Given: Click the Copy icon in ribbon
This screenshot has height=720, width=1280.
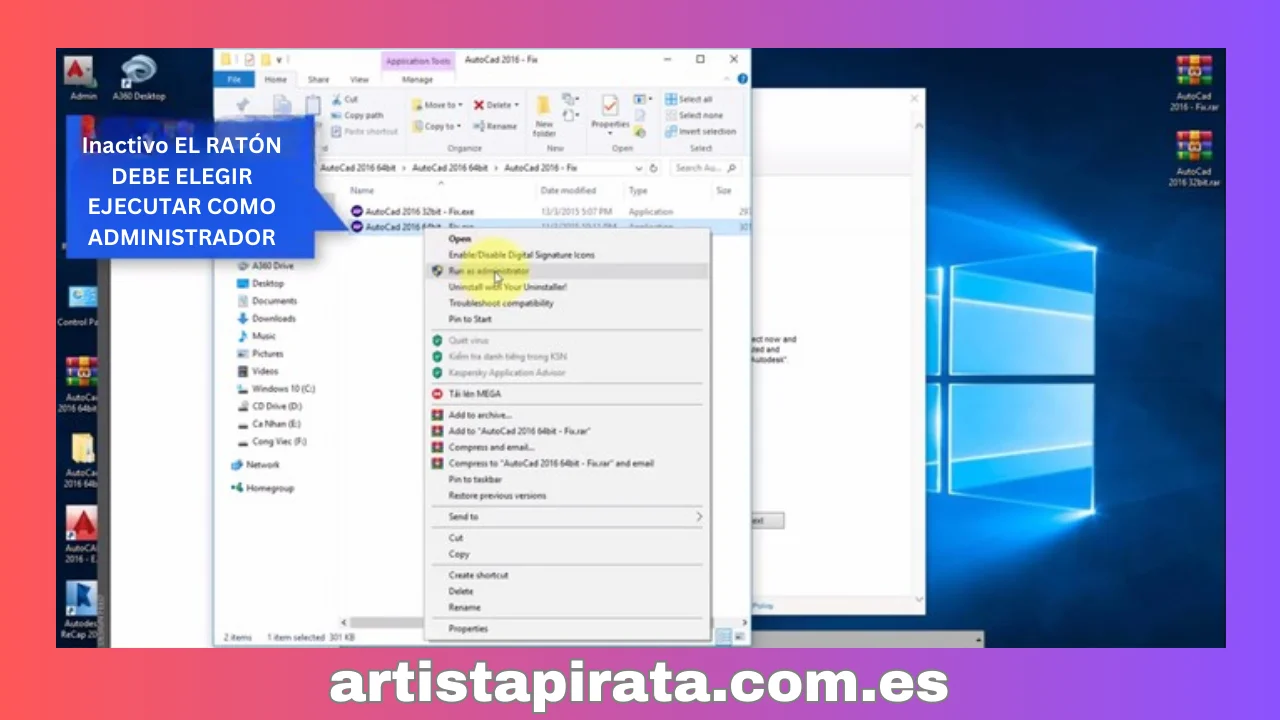Looking at the screenshot, I should (283, 106).
